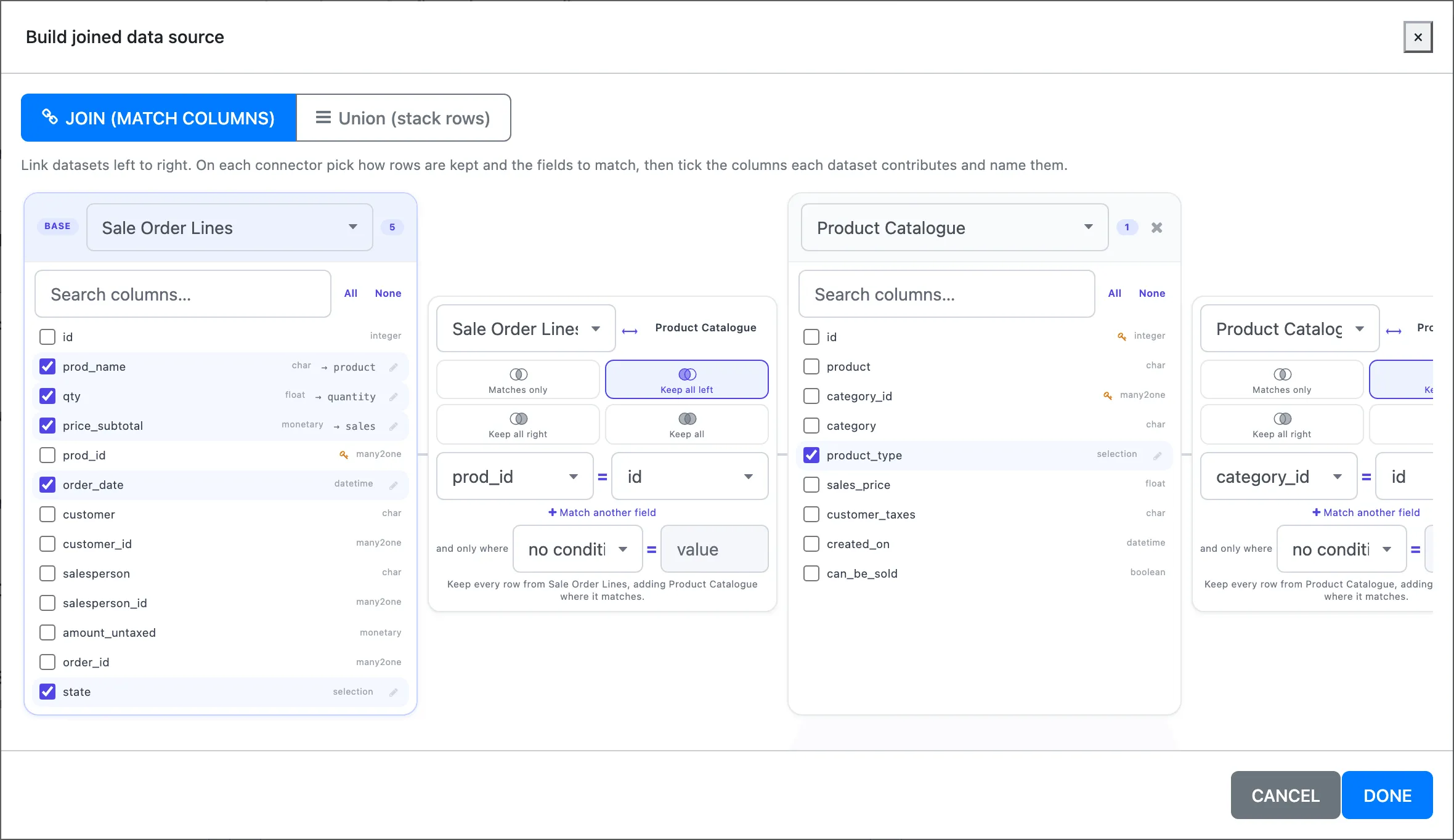This screenshot has width=1454, height=840.
Task: Open the prod_id match field dropdown
Action: (515, 476)
